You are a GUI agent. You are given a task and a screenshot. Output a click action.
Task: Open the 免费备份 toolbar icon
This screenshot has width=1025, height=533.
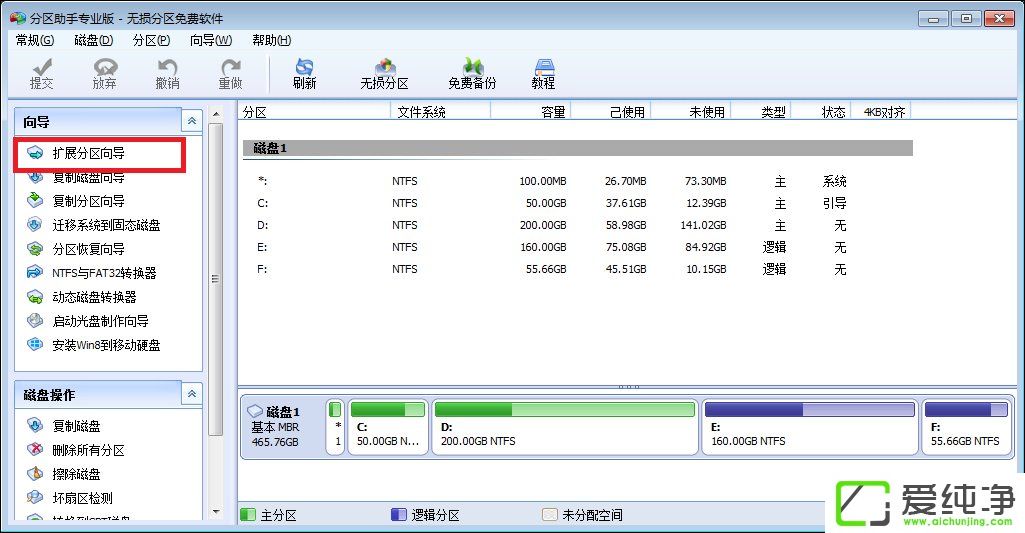tap(472, 74)
